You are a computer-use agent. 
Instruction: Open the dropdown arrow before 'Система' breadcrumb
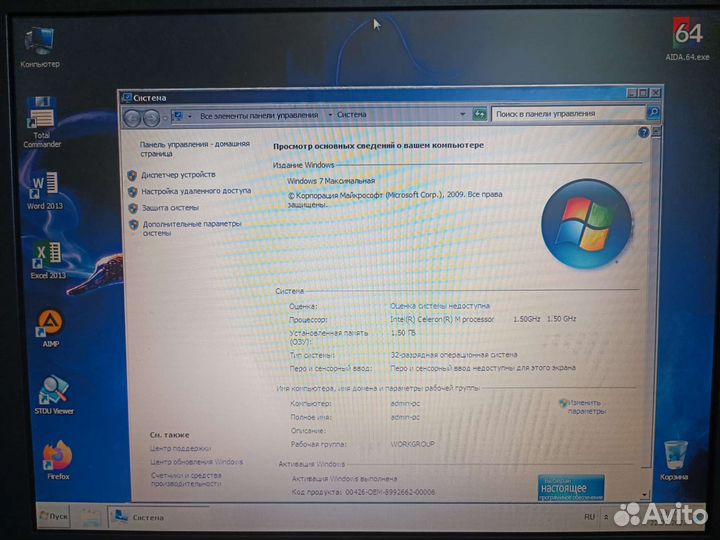click(x=329, y=115)
